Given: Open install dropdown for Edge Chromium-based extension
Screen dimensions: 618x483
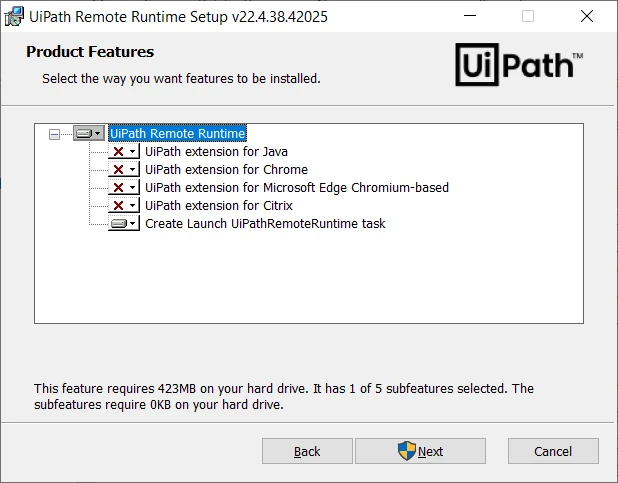Looking at the screenshot, I should pos(124,187).
